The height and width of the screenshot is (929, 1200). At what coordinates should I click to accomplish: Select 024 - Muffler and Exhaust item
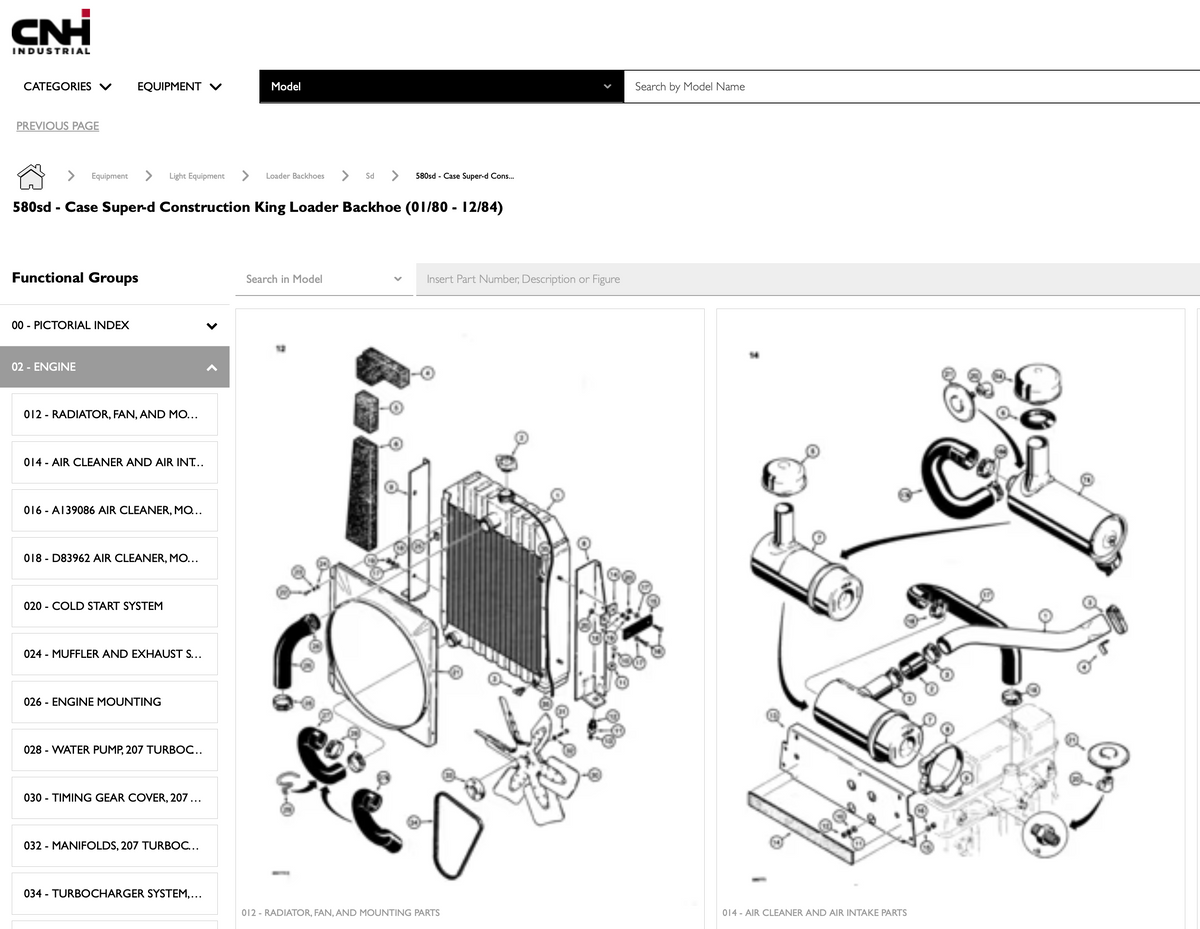[115, 654]
